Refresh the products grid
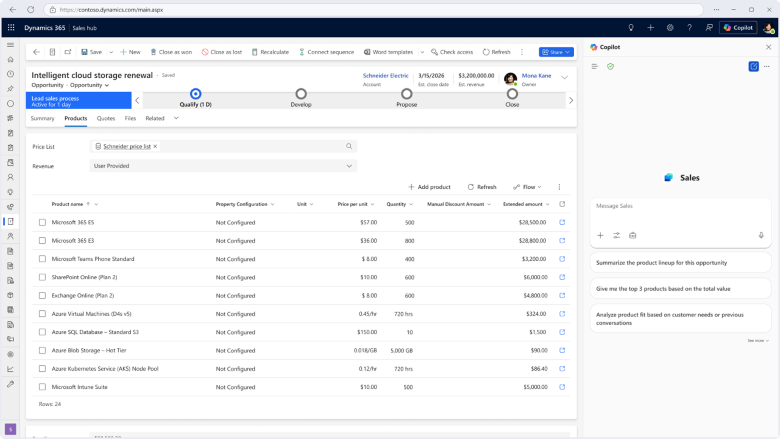Screen dimensions: 780x439 (482, 187)
